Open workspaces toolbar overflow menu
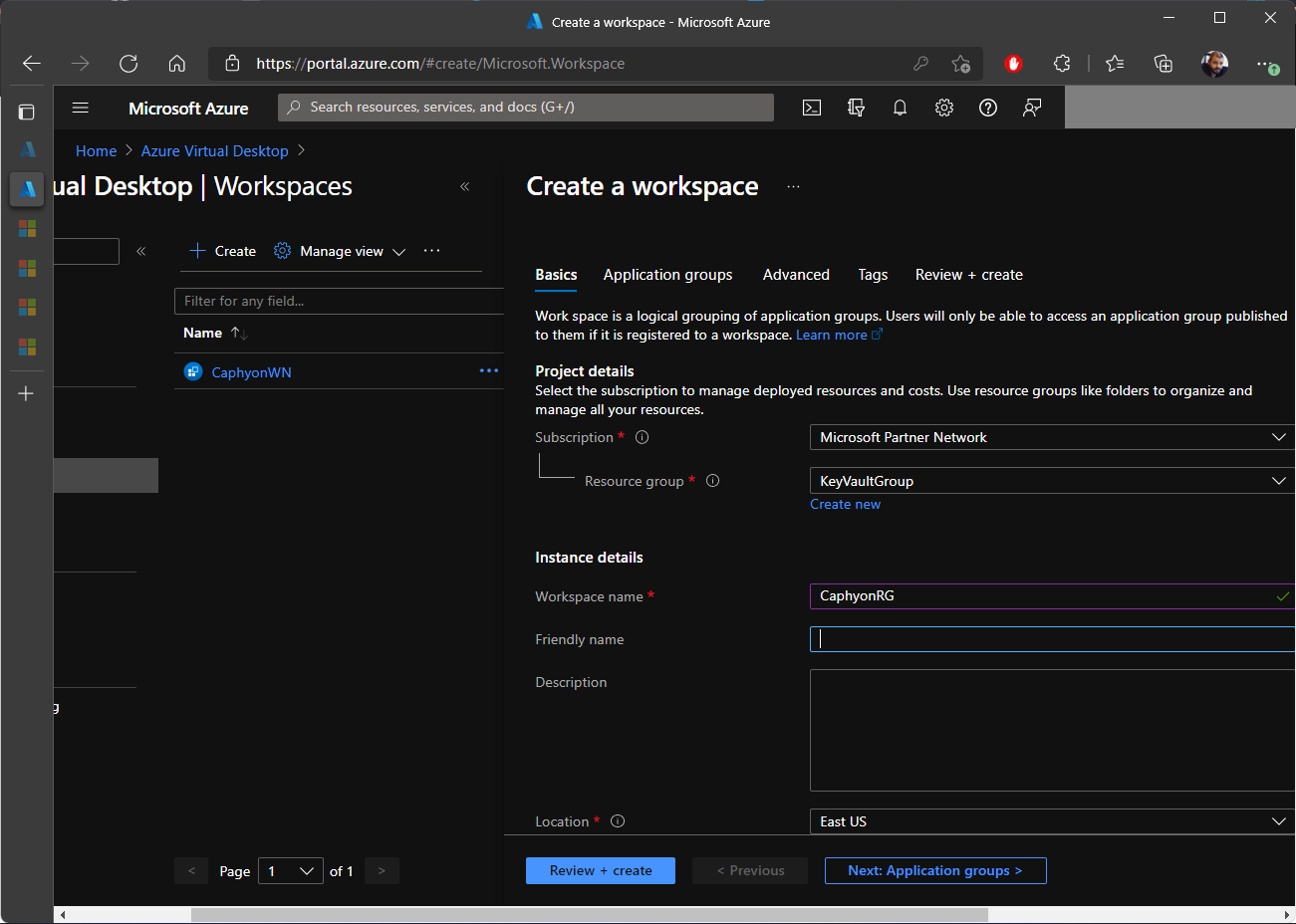 431,251
